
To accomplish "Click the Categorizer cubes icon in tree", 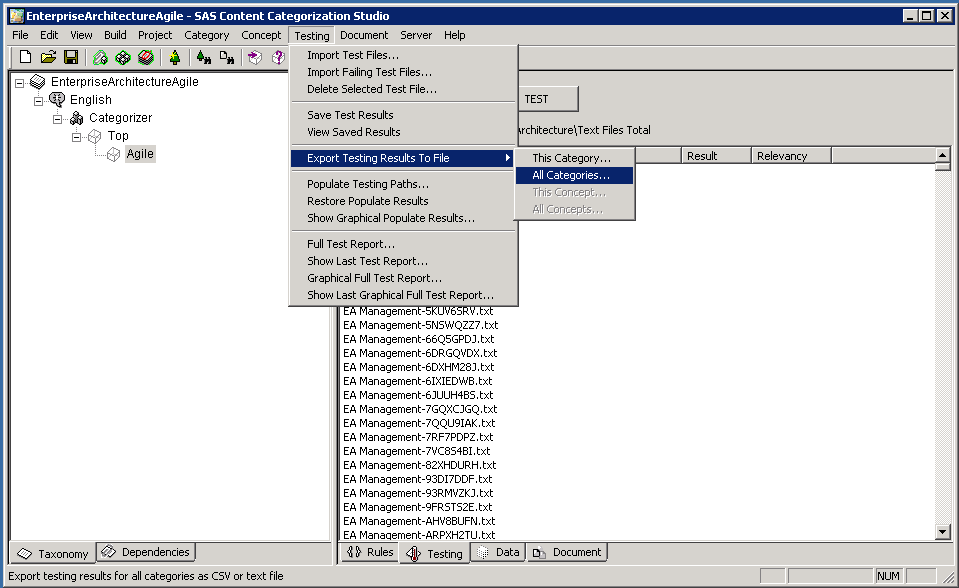I will tap(76, 117).
